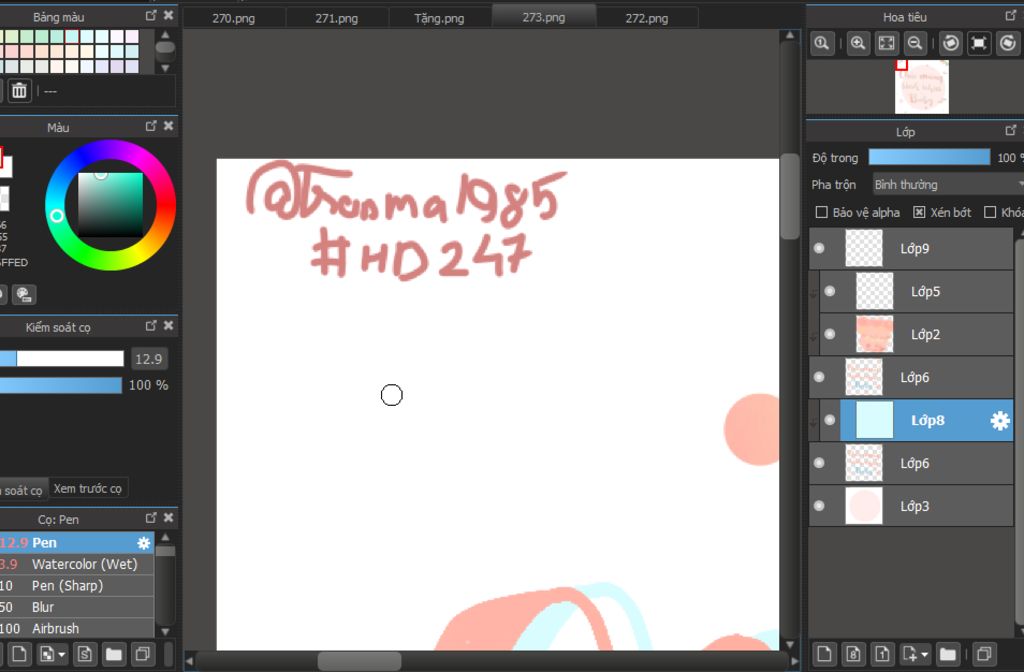Delete color with palette trash icon

(20, 90)
